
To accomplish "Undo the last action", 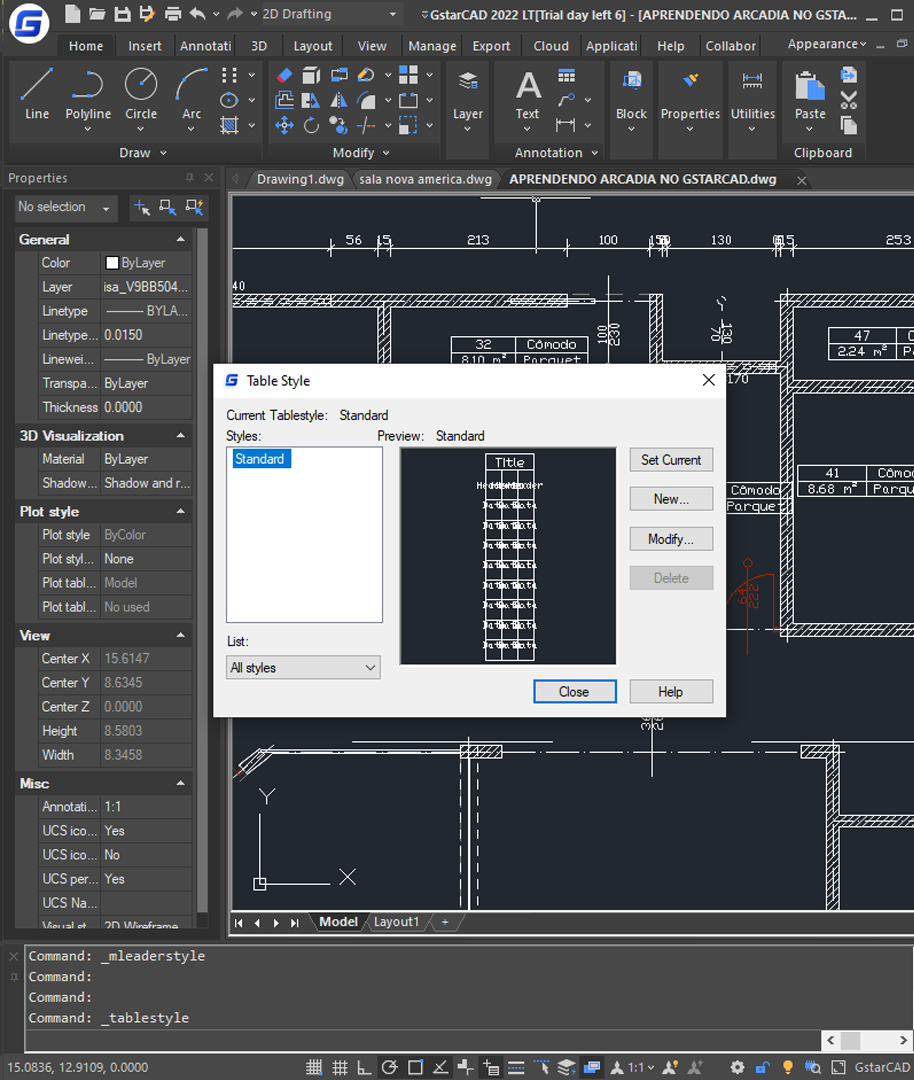I will [197, 14].
